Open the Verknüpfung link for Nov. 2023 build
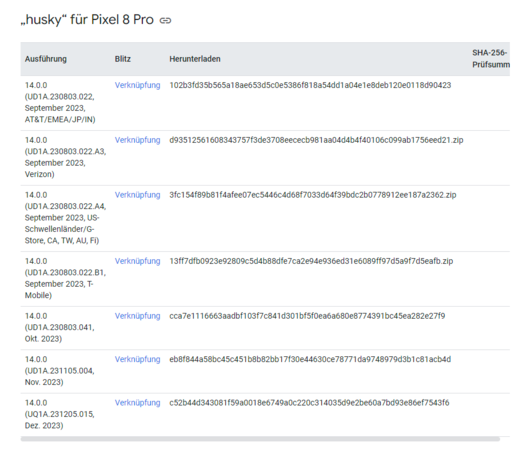Viewport: 519px width, 450px height. click(137, 359)
